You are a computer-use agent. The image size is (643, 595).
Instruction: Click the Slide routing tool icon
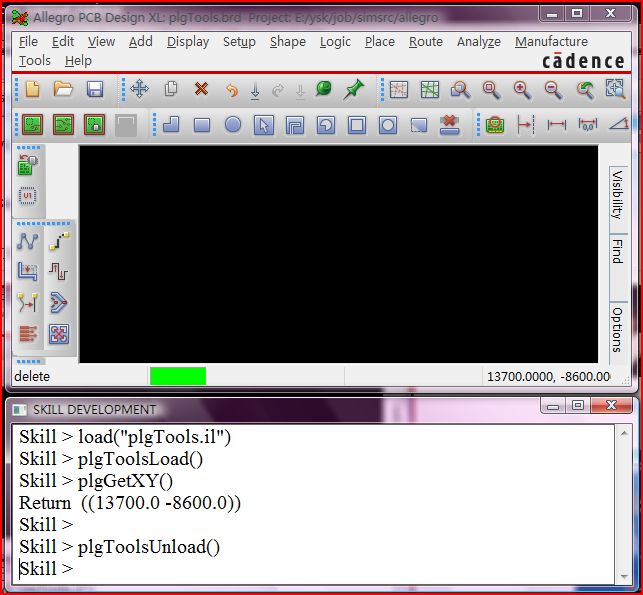[x=28, y=271]
